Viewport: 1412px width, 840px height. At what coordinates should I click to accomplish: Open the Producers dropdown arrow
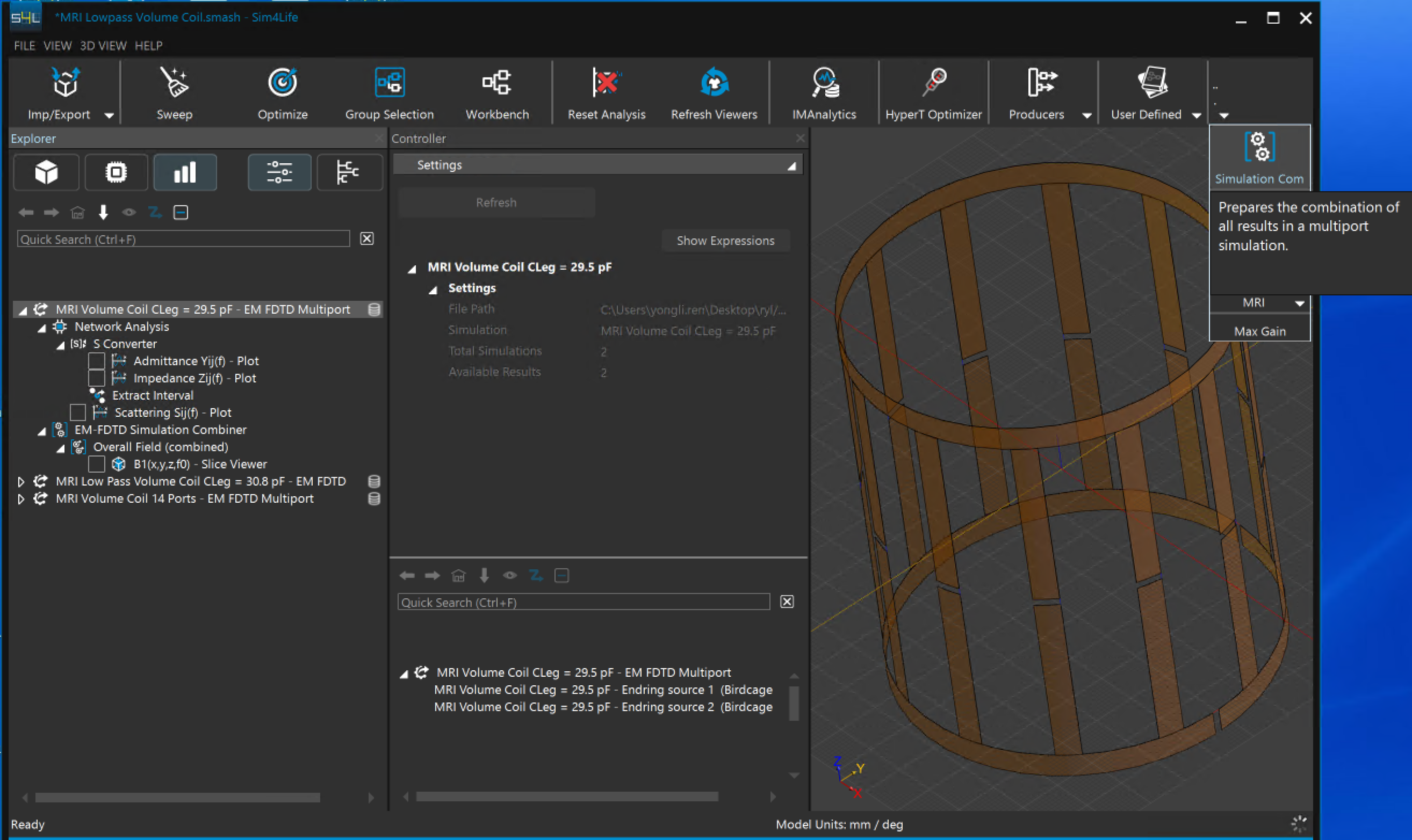(1086, 115)
